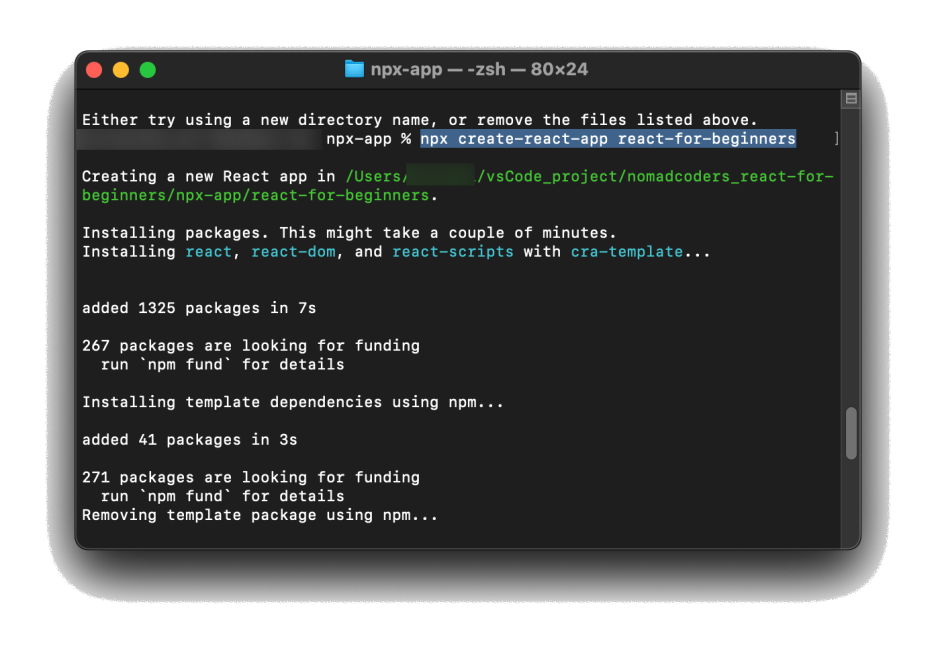Click 'Installing template dependencies using npm...'

[x=292, y=402]
